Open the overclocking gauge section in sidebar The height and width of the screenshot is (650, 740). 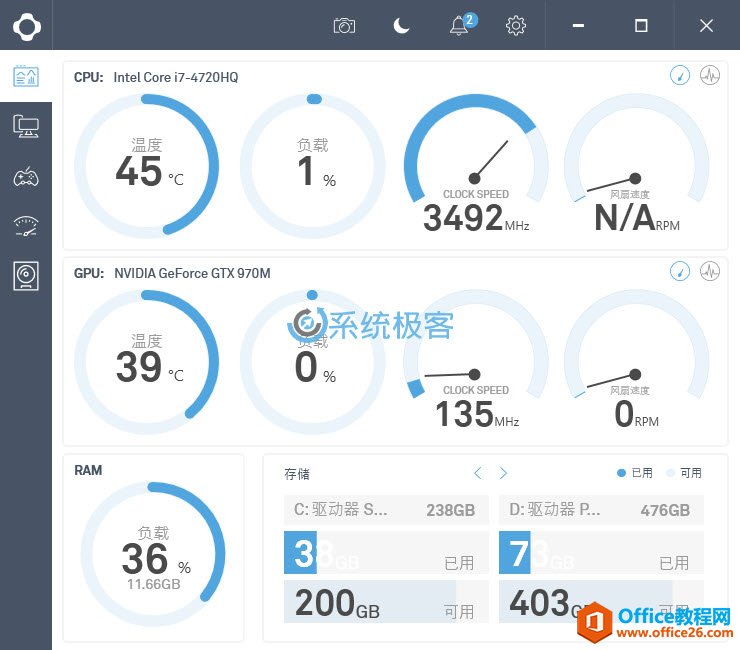[x=26, y=226]
